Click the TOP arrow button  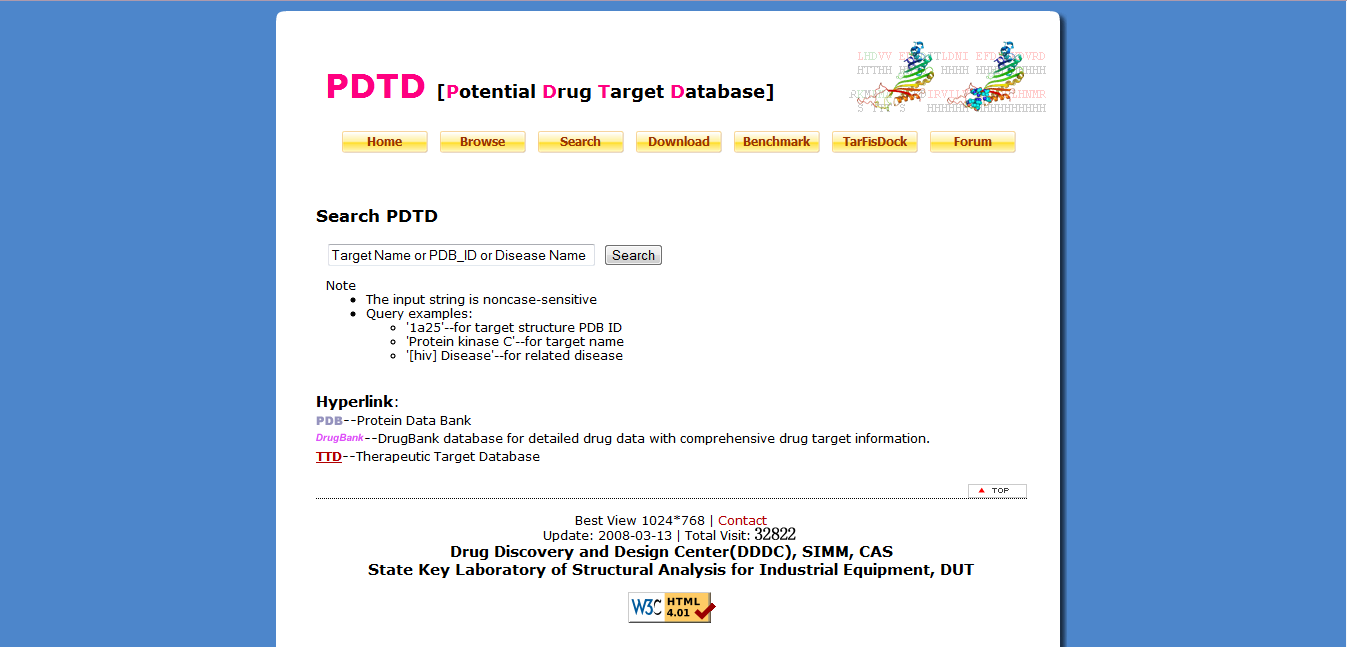coord(996,490)
